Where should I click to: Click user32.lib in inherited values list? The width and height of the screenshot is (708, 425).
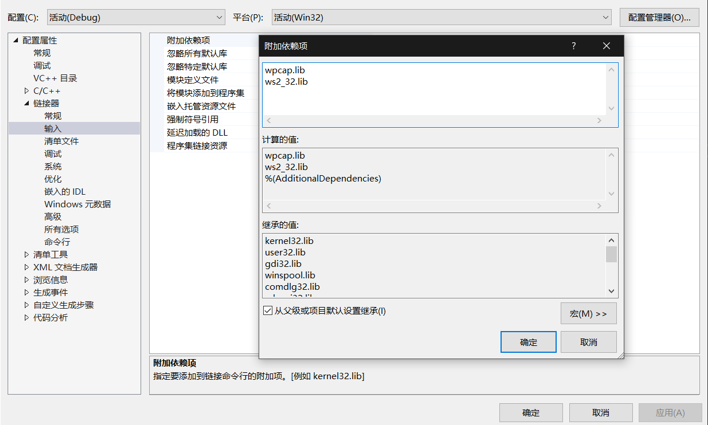tap(285, 252)
